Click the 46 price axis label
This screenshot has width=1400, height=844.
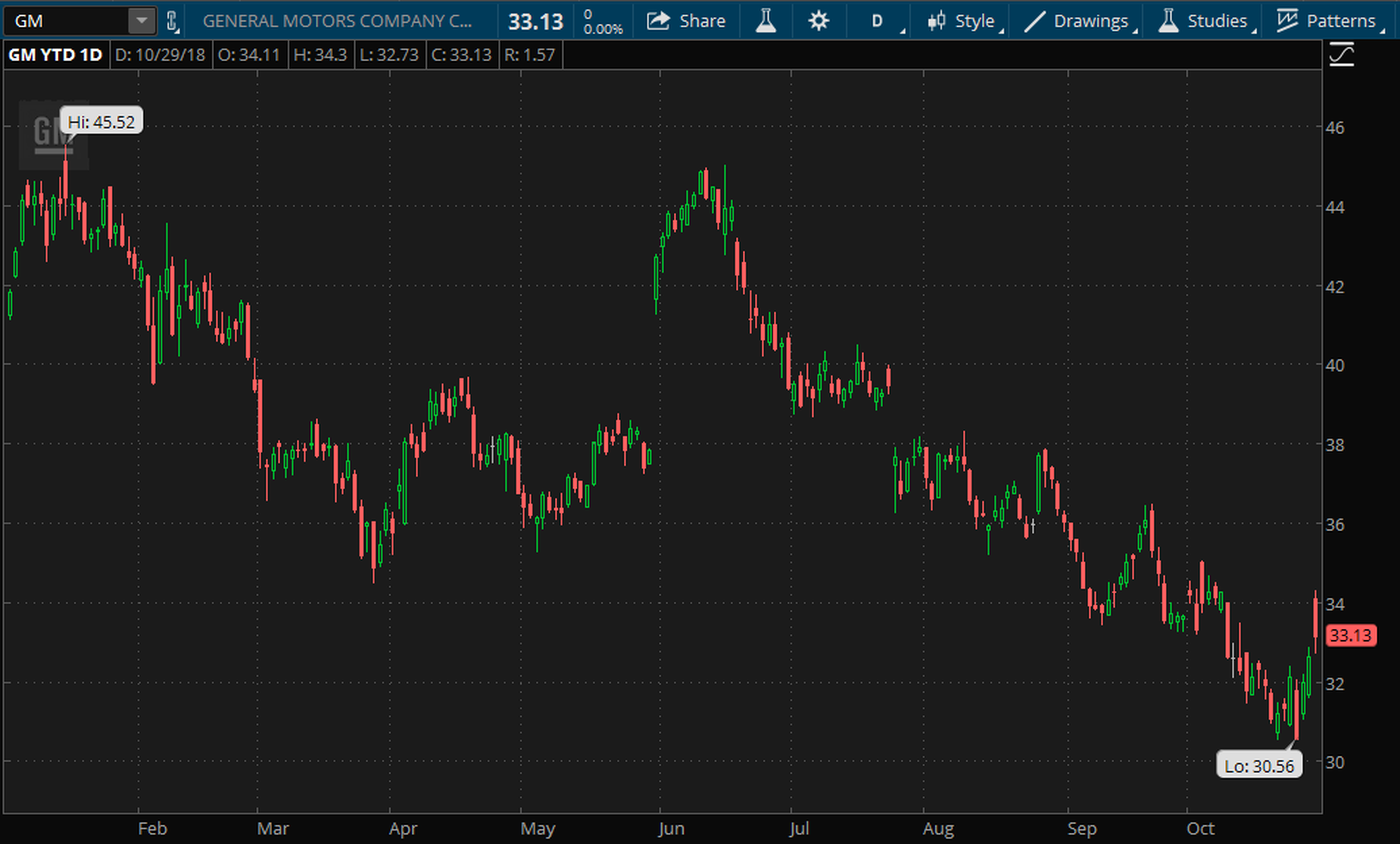(1335, 128)
